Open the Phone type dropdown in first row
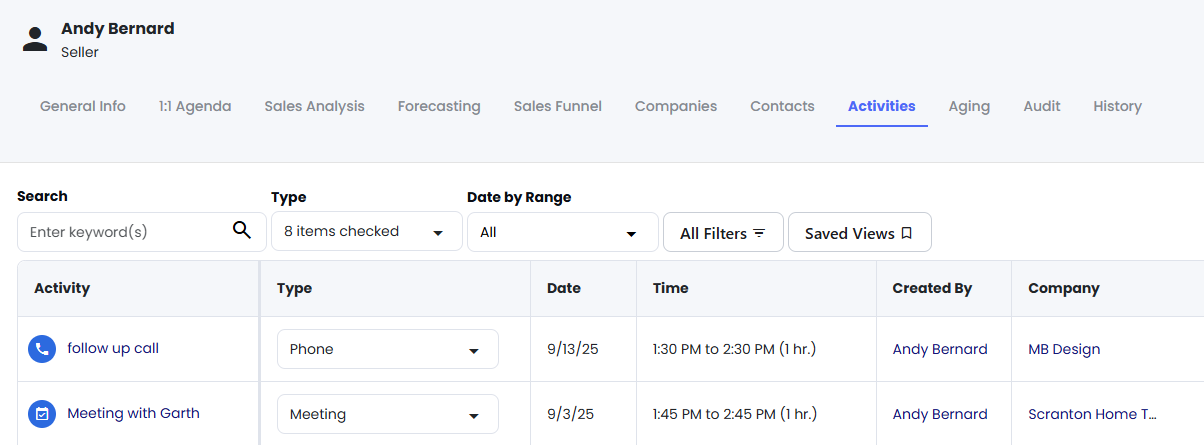Screen dimensions: 1204x445 point(387,349)
